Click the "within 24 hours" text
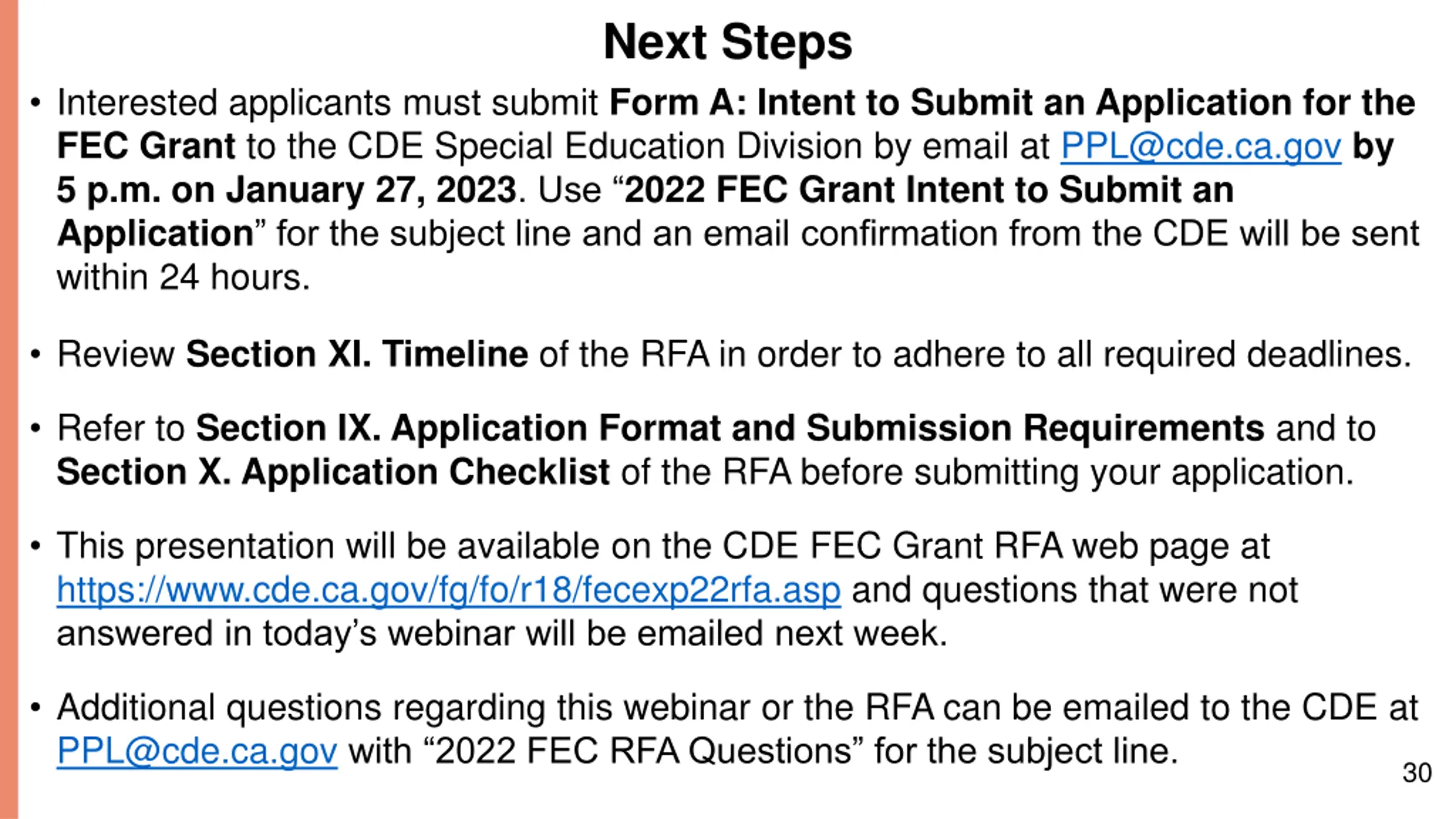This screenshot has height=819, width=1456. tap(183, 278)
